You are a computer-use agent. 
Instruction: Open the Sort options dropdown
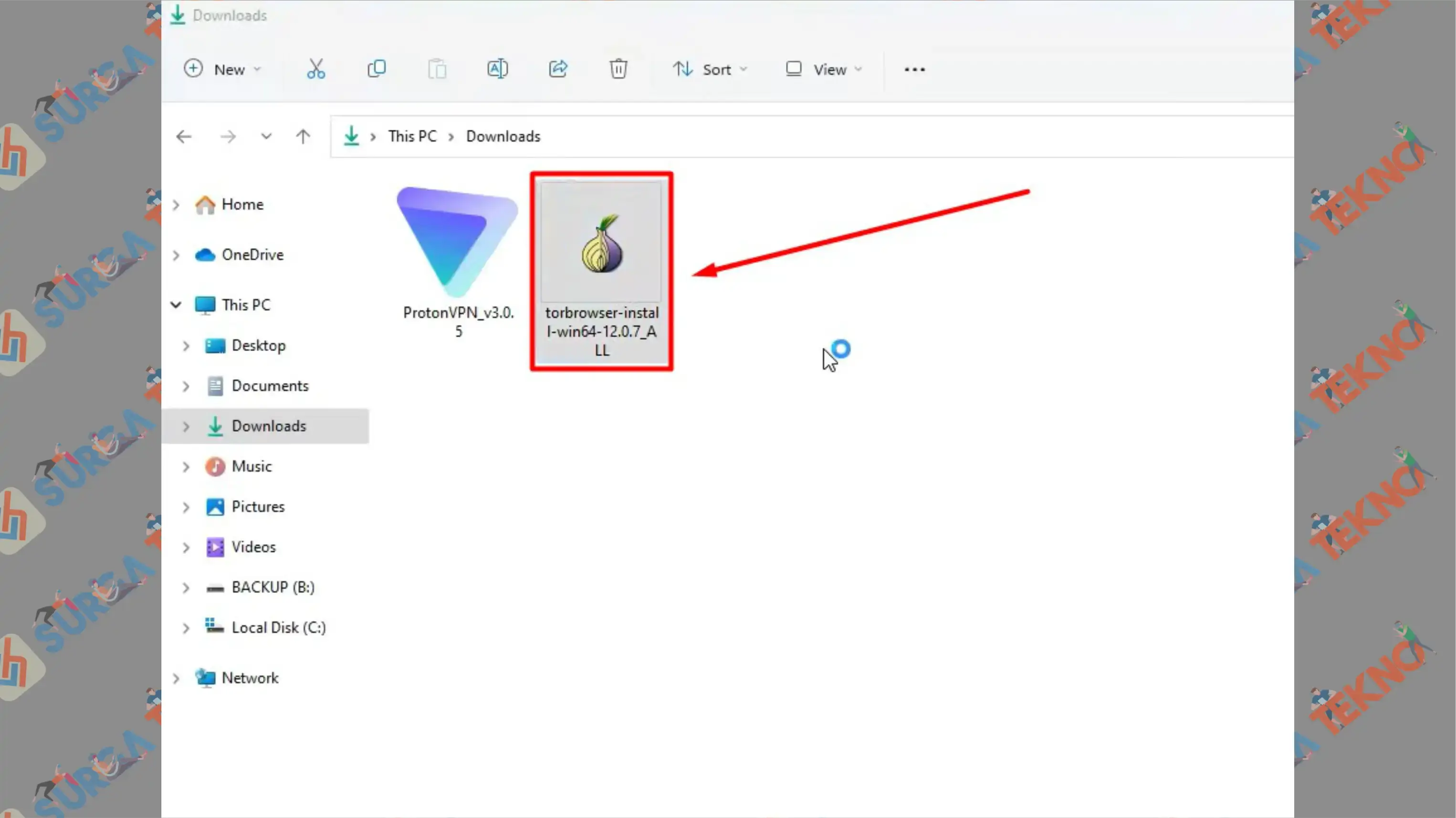pos(711,69)
